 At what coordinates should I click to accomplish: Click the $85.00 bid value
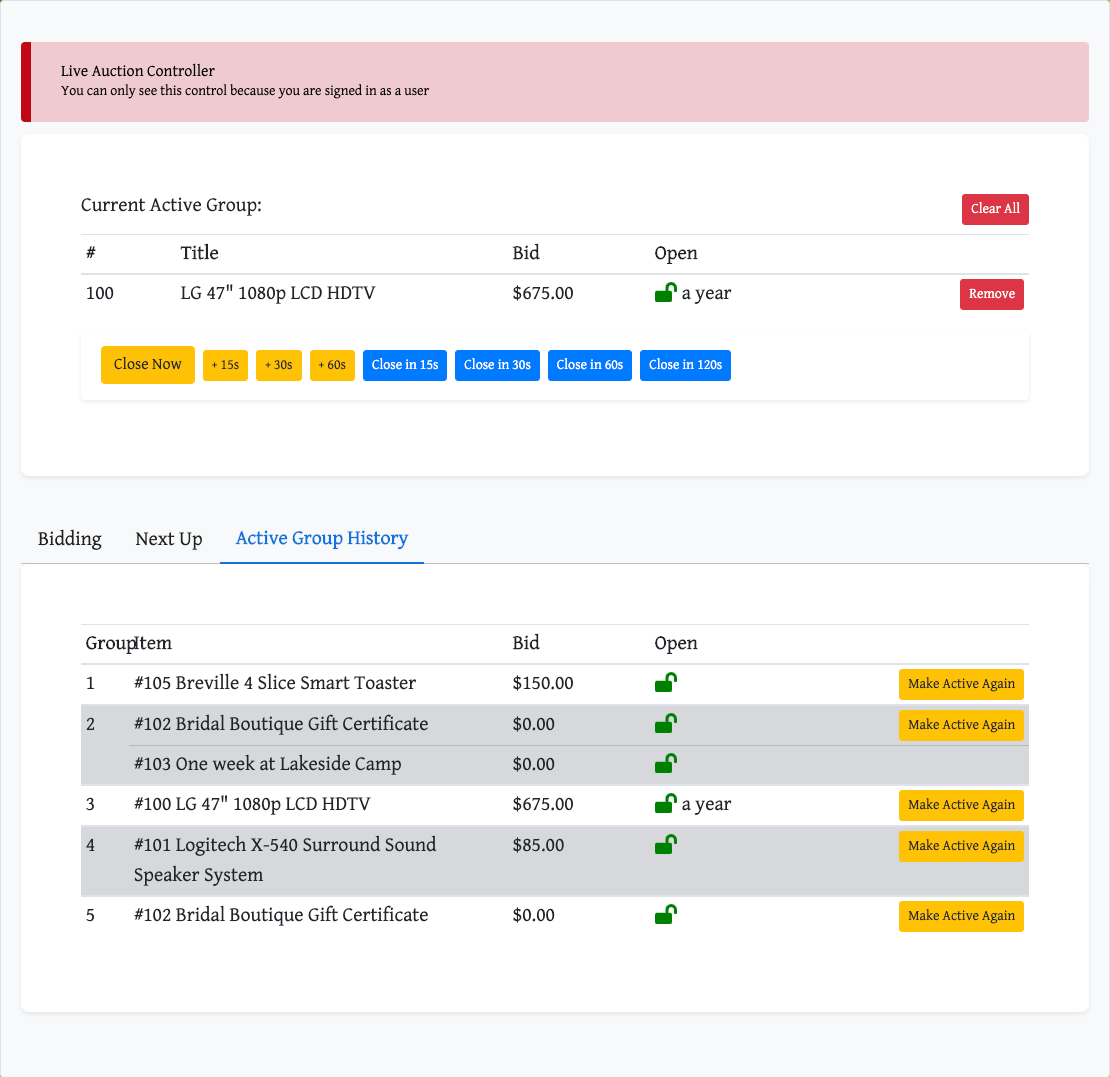[538, 845]
